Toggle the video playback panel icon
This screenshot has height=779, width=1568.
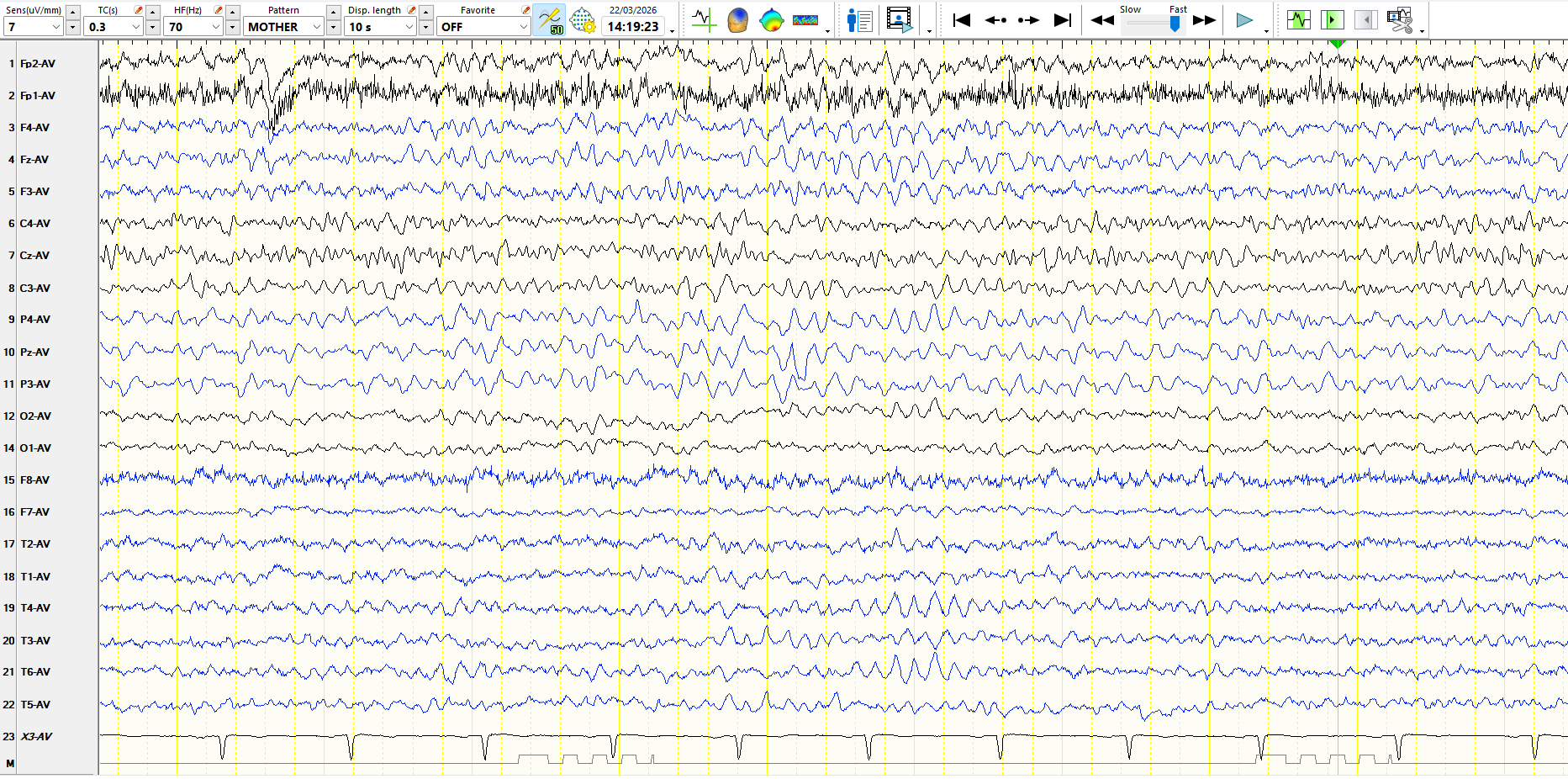coord(899,20)
